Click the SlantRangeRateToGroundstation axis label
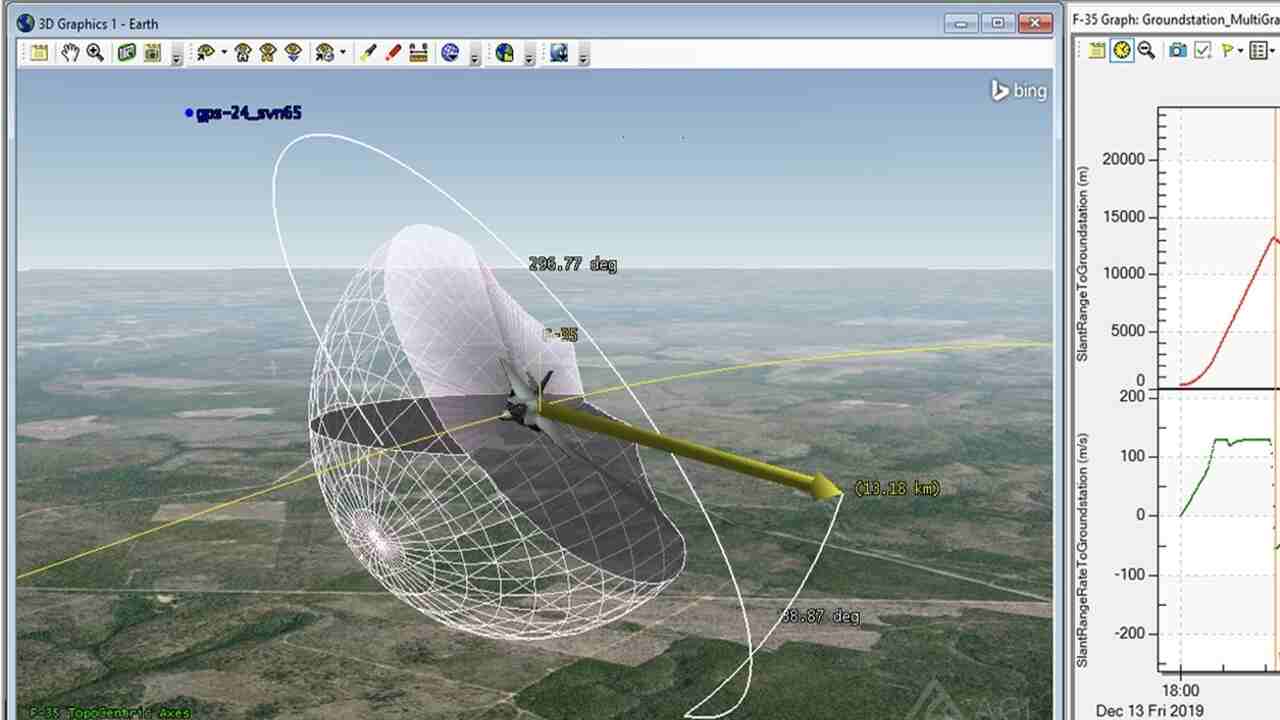 1083,550
